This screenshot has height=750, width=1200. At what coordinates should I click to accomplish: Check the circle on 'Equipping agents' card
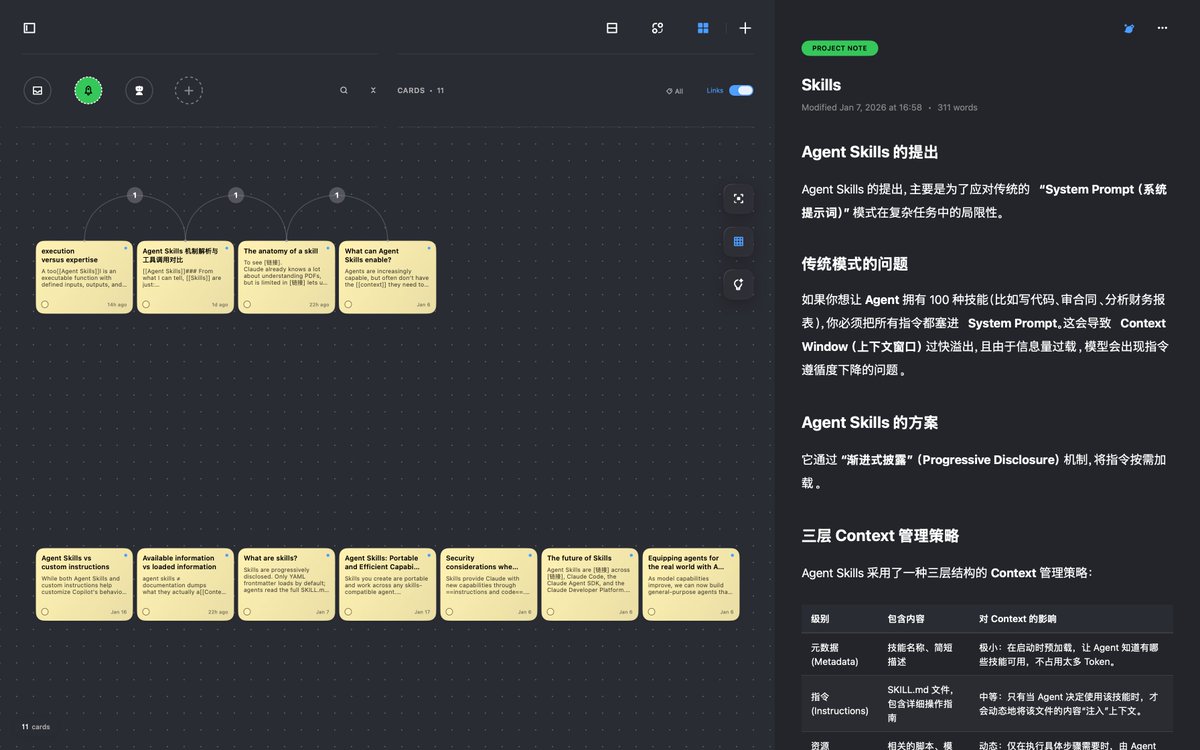651,611
